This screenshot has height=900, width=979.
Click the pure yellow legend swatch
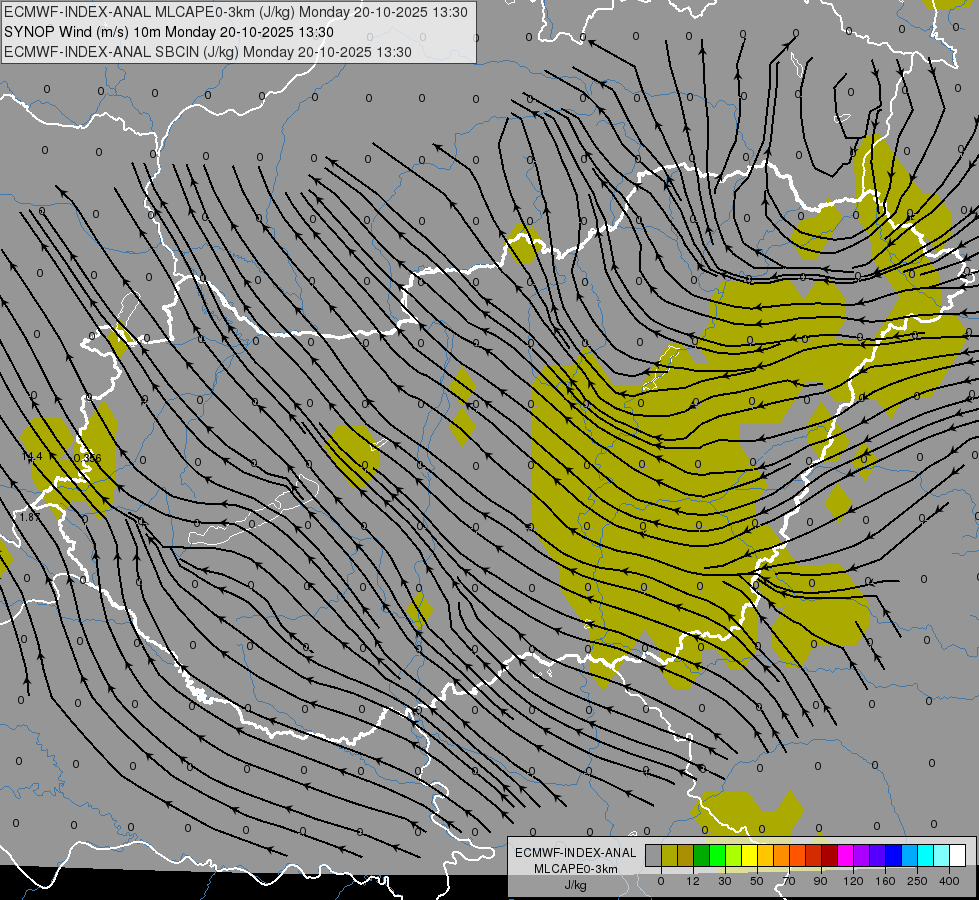click(749, 855)
